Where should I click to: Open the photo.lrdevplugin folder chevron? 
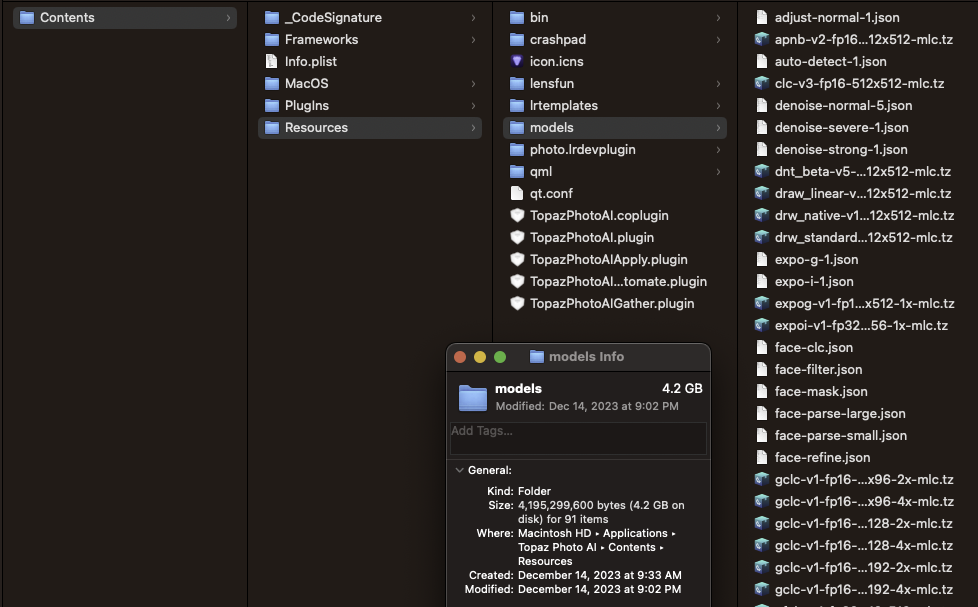[718, 149]
